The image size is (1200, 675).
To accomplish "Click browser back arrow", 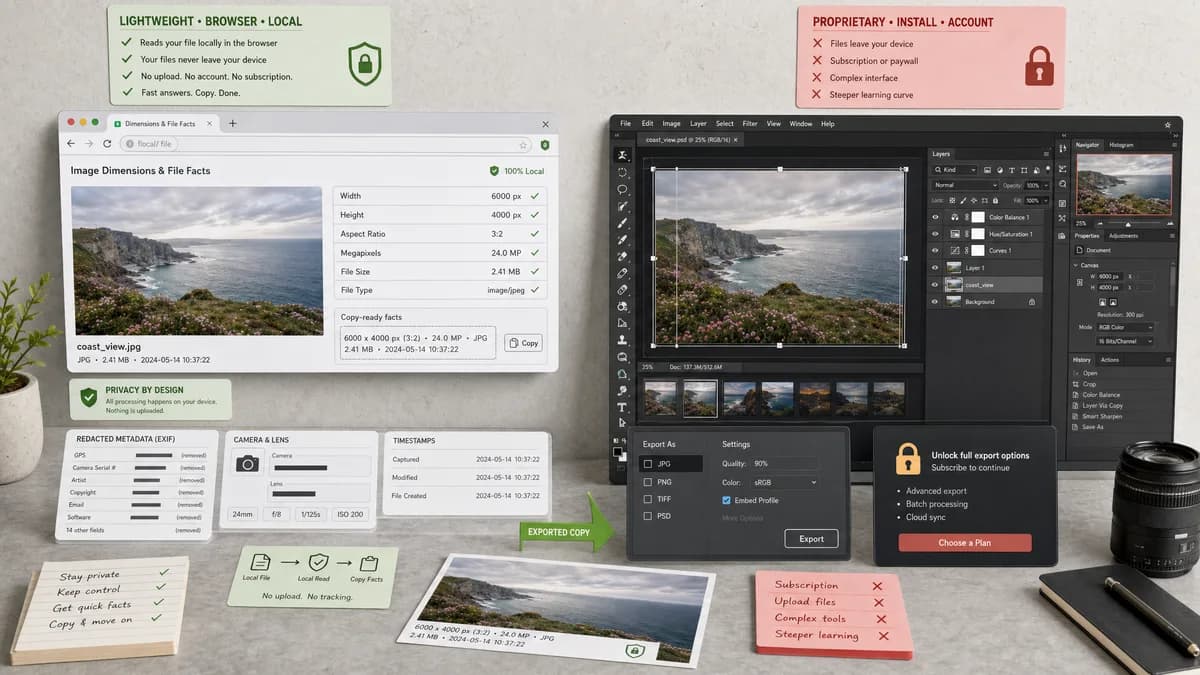I will (71, 144).
